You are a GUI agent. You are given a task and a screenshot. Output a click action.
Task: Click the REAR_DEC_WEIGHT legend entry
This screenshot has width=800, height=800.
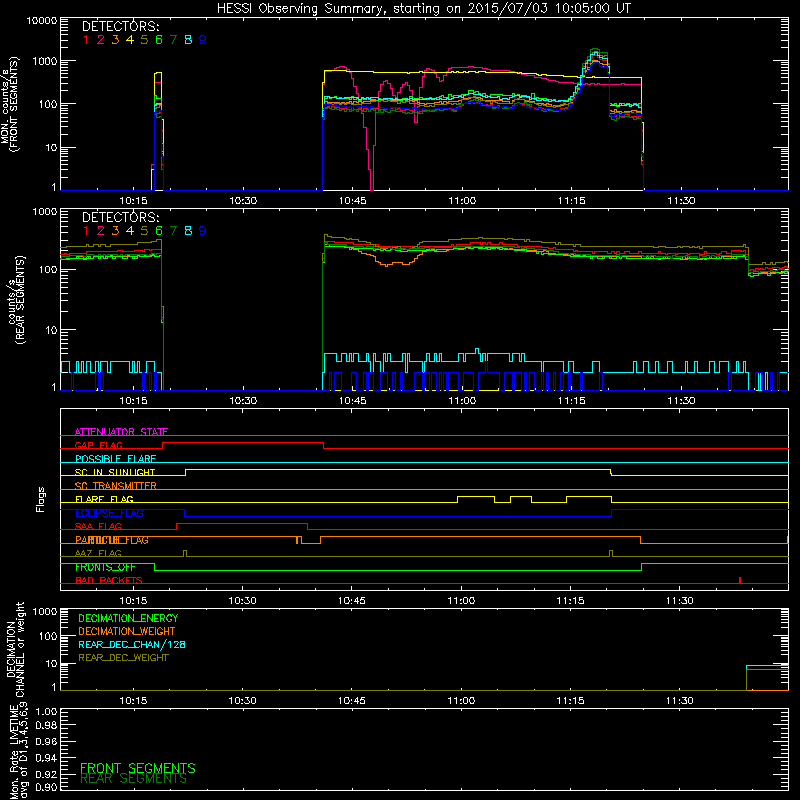pos(123,658)
